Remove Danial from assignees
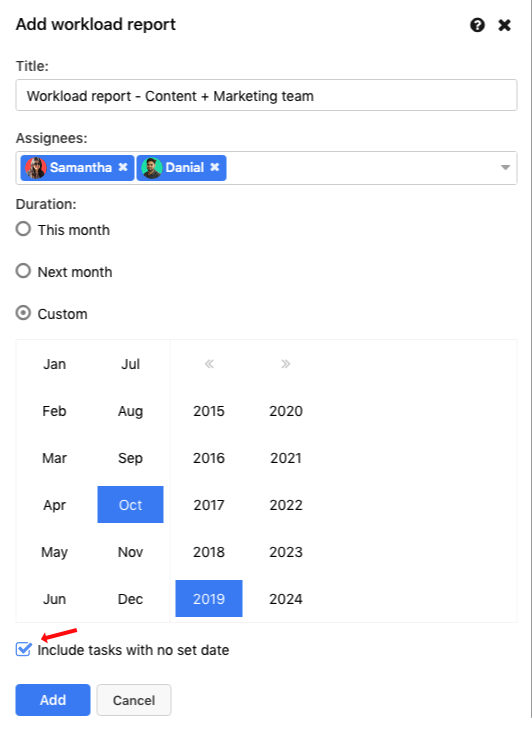This screenshot has height=730, width=532. 215,167
